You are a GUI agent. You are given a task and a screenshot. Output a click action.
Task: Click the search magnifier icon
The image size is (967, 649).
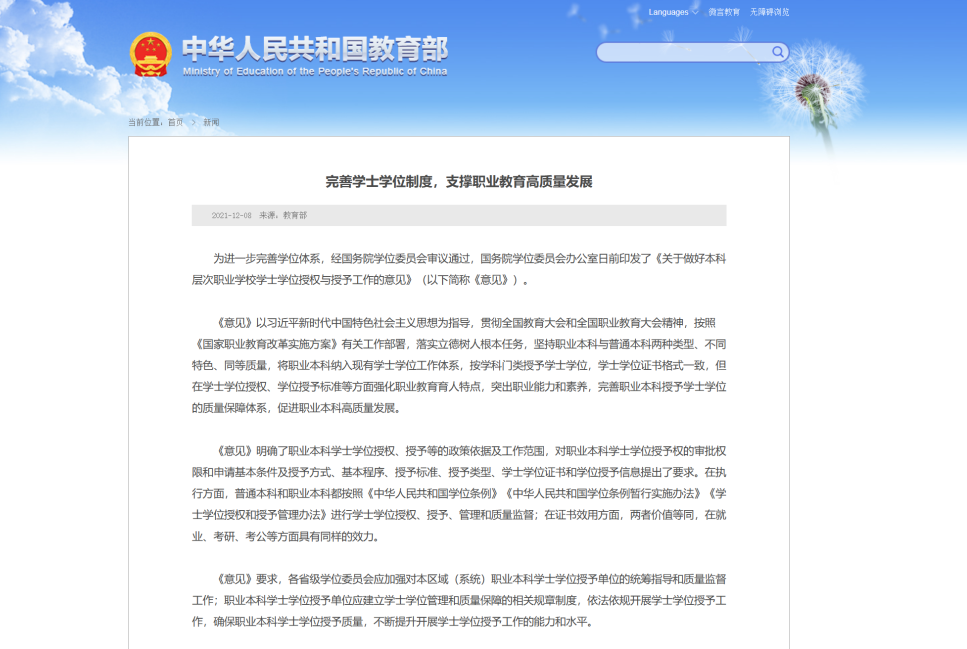(x=779, y=51)
